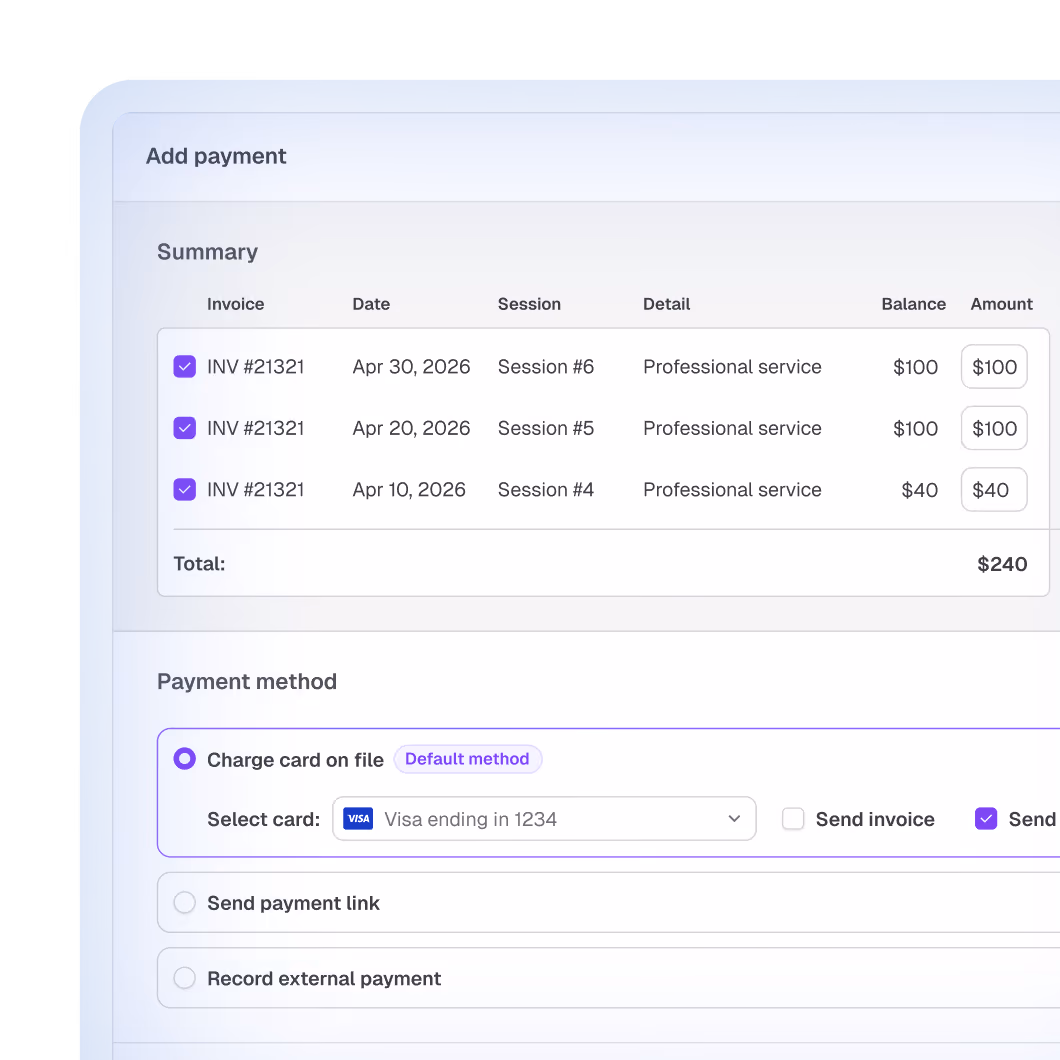Uncheck the Session #5 invoice checkbox
1060x1060 pixels.
point(185,428)
